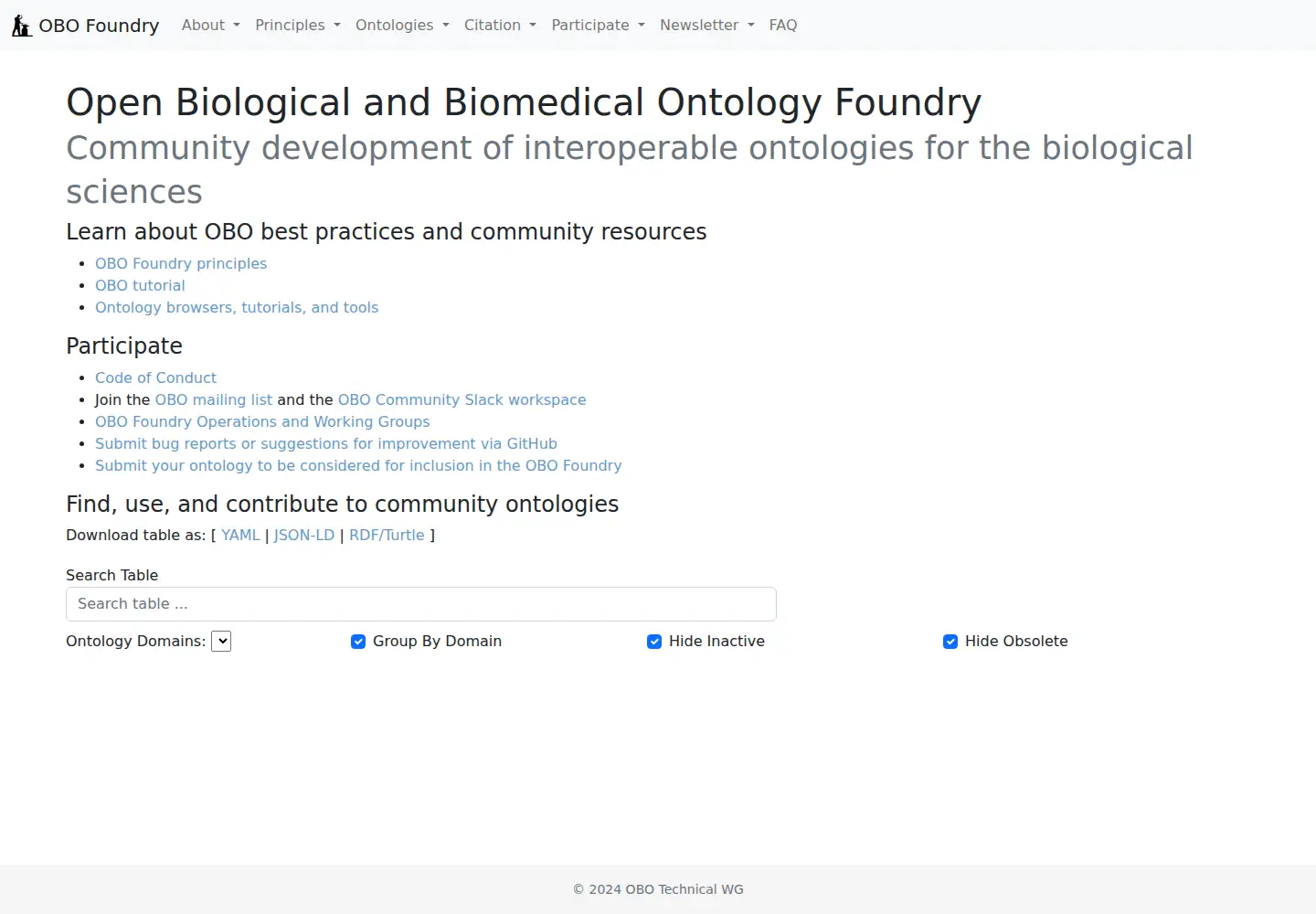
Task: Open OBO Foundry Operations and Working Groups
Action: tap(262, 421)
